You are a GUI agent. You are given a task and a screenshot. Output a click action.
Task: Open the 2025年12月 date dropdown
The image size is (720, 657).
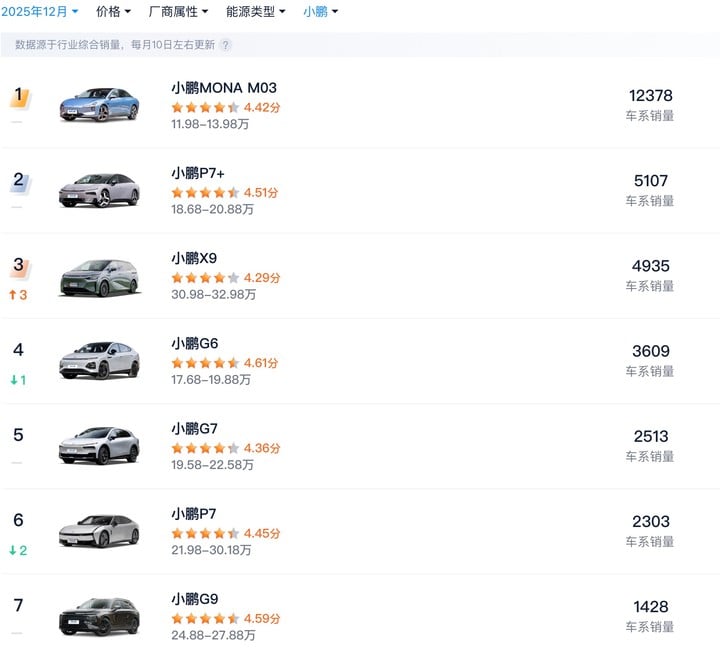click(x=40, y=12)
